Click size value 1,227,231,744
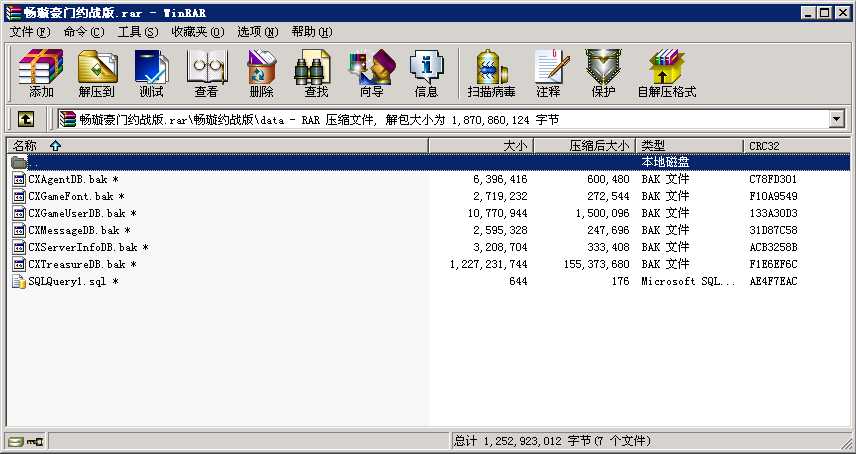This screenshot has height=454, width=856. (489, 265)
